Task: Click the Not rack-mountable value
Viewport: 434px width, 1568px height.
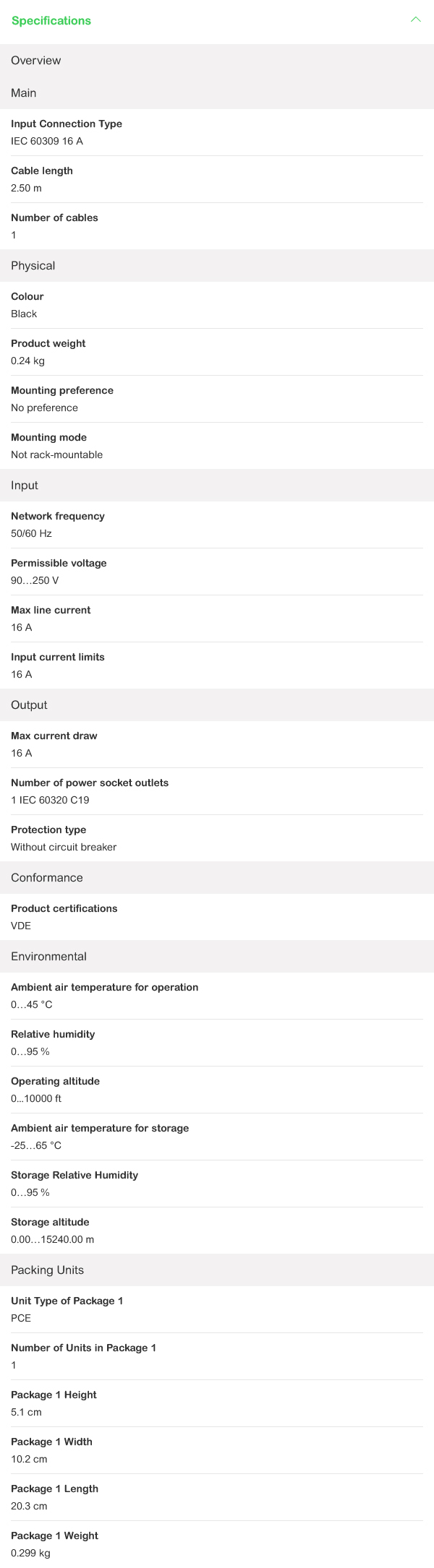Action: pos(56,455)
